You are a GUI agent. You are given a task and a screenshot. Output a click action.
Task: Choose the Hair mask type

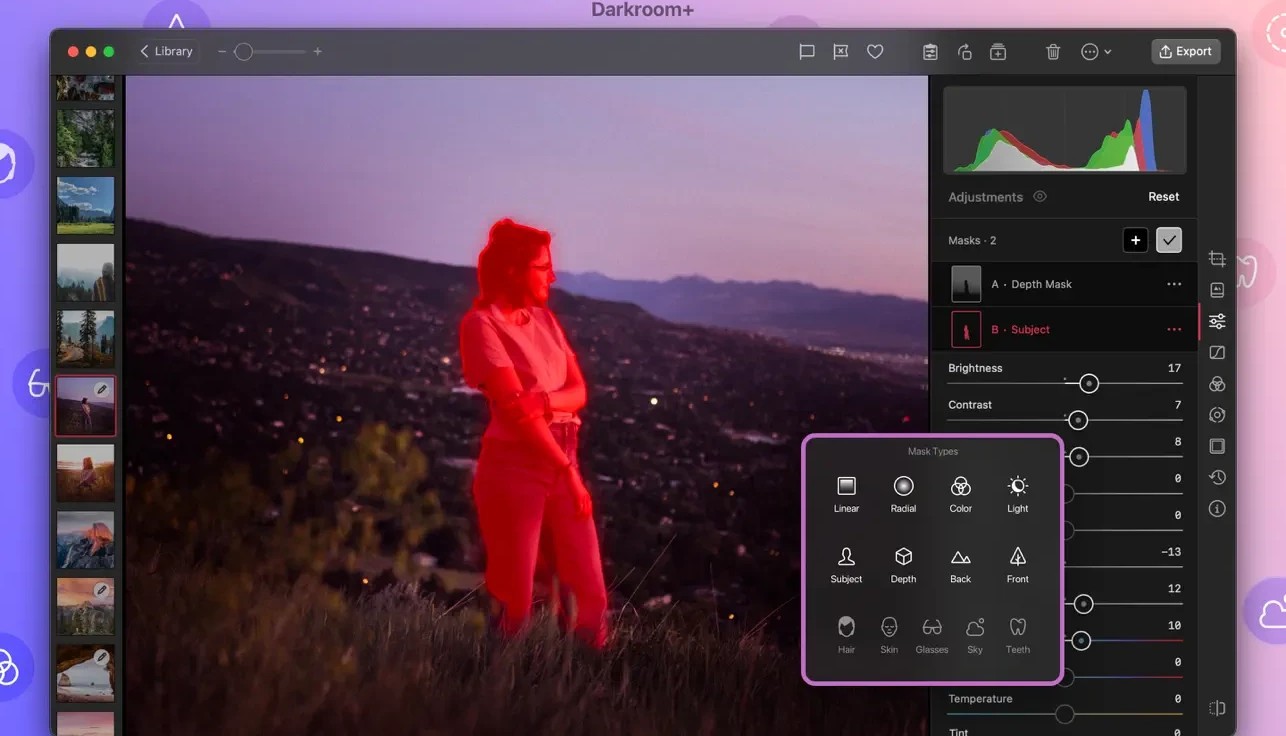click(846, 635)
